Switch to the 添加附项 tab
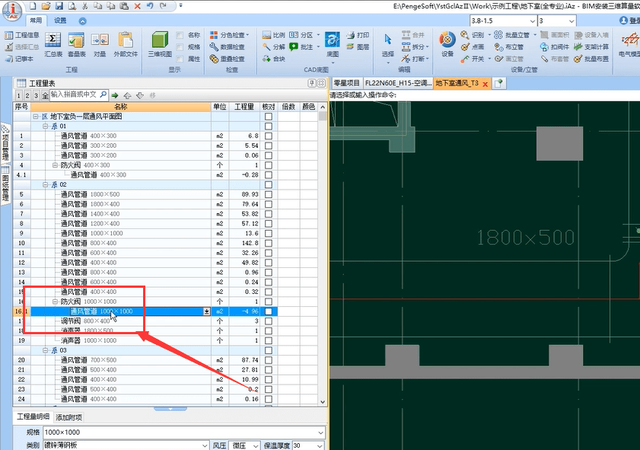 click(x=69, y=417)
